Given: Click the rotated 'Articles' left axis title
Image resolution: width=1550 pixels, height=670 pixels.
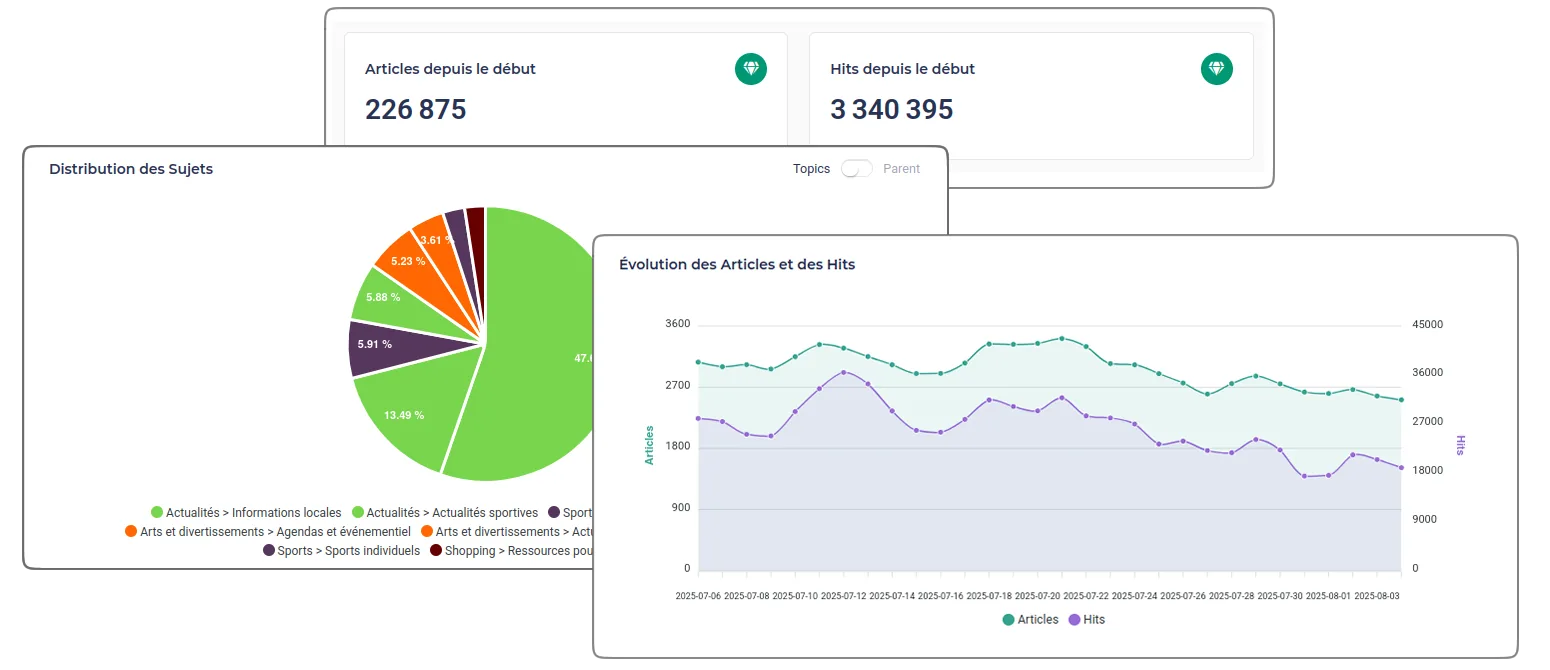Looking at the screenshot, I should [649, 446].
